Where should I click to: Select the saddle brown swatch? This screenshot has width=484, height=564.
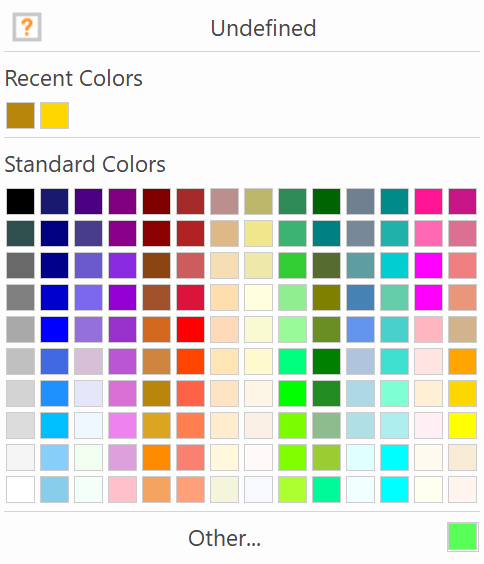click(156, 265)
